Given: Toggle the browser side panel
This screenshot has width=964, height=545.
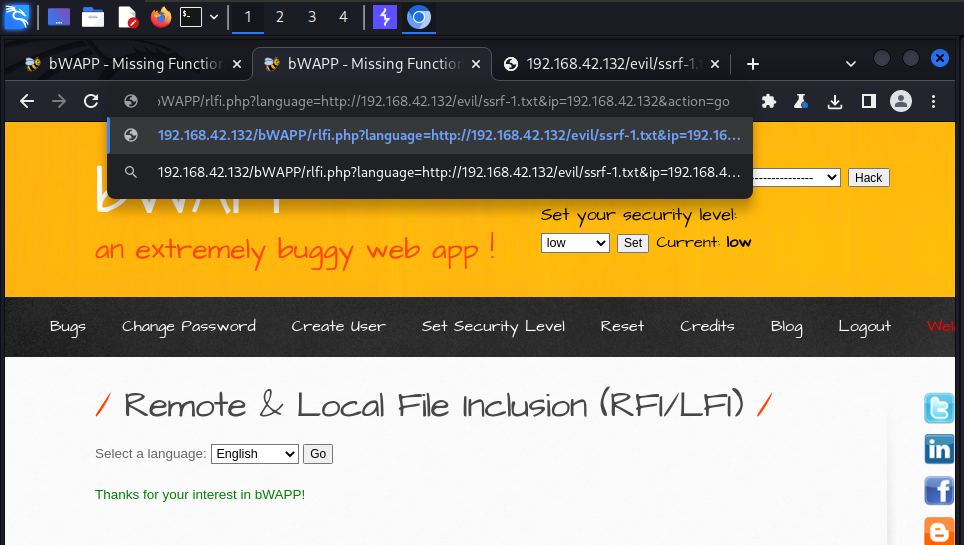Looking at the screenshot, I should 868,101.
